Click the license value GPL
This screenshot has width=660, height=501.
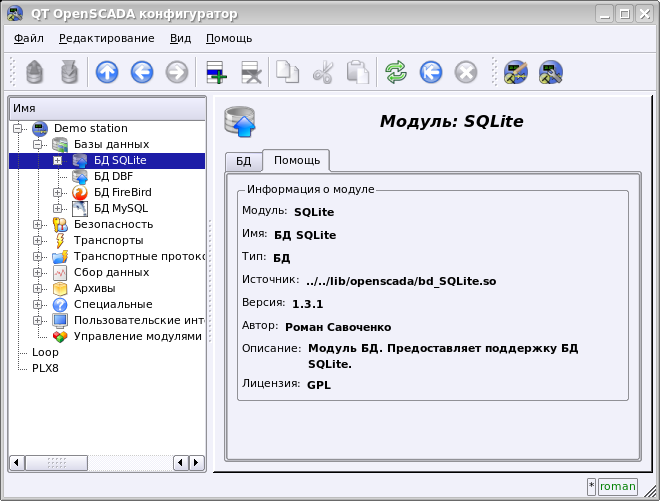pyautogui.click(x=319, y=385)
